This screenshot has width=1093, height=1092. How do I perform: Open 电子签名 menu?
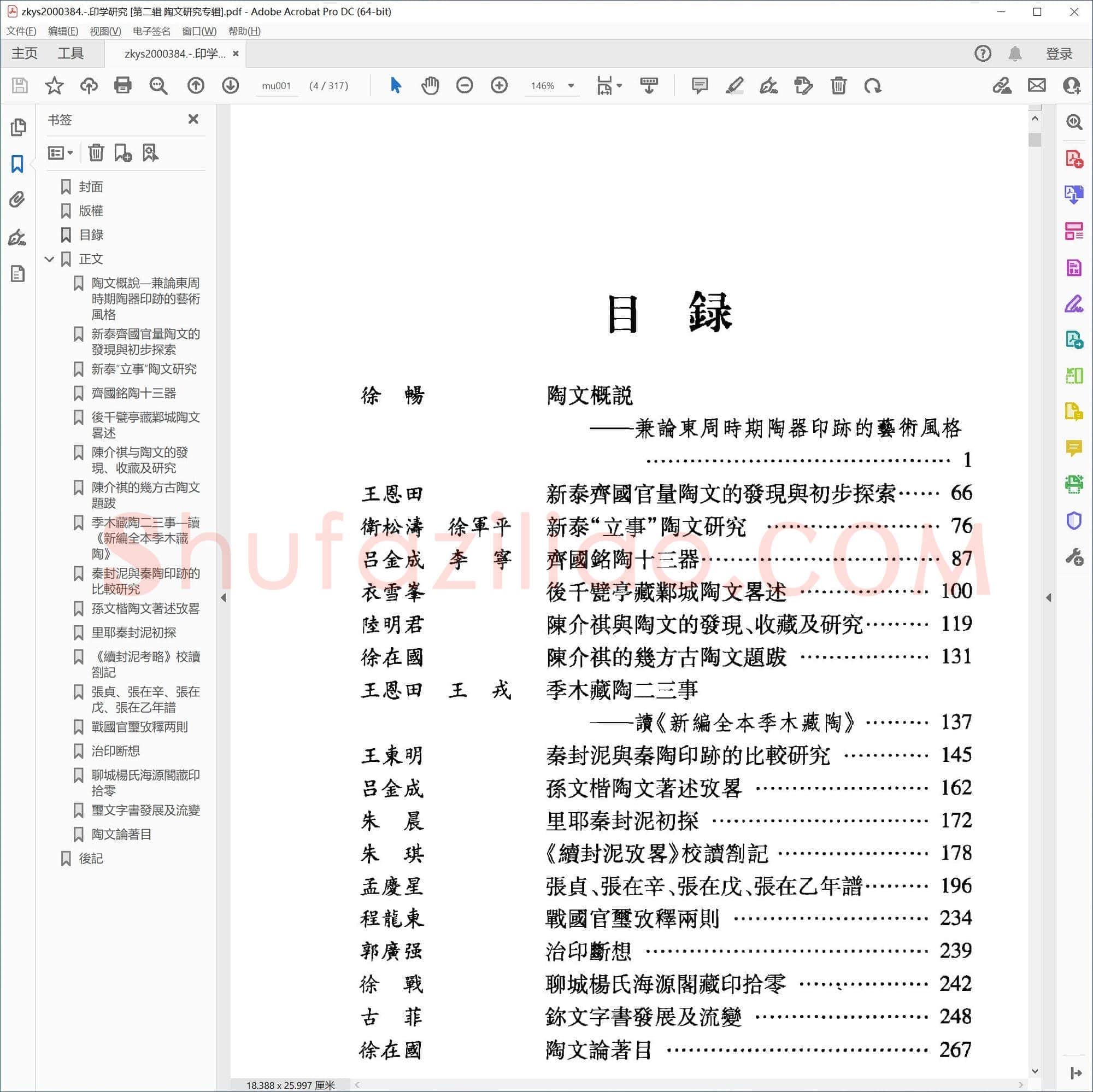pyautogui.click(x=151, y=31)
